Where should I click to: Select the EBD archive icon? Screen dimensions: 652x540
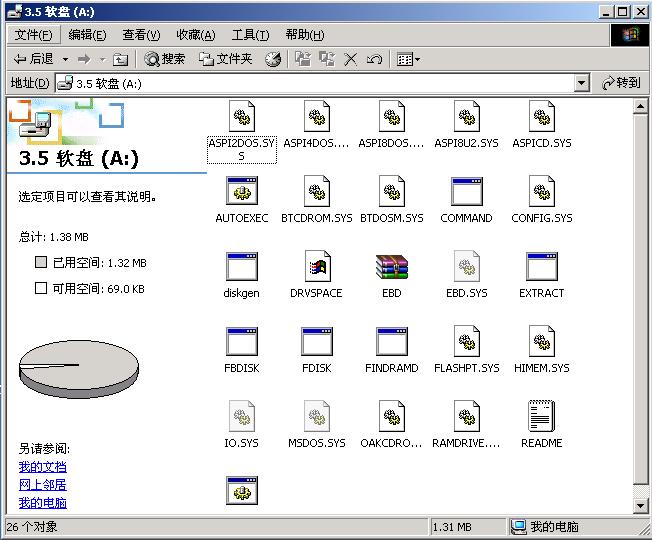[392, 266]
